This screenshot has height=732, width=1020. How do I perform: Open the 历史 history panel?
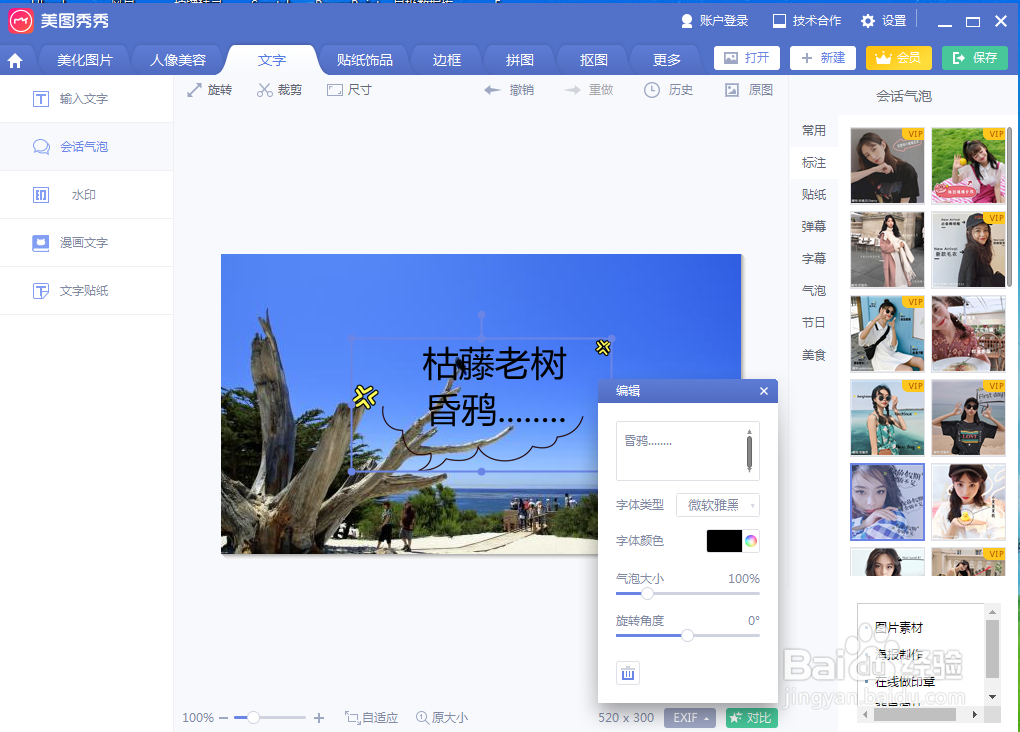(x=667, y=89)
